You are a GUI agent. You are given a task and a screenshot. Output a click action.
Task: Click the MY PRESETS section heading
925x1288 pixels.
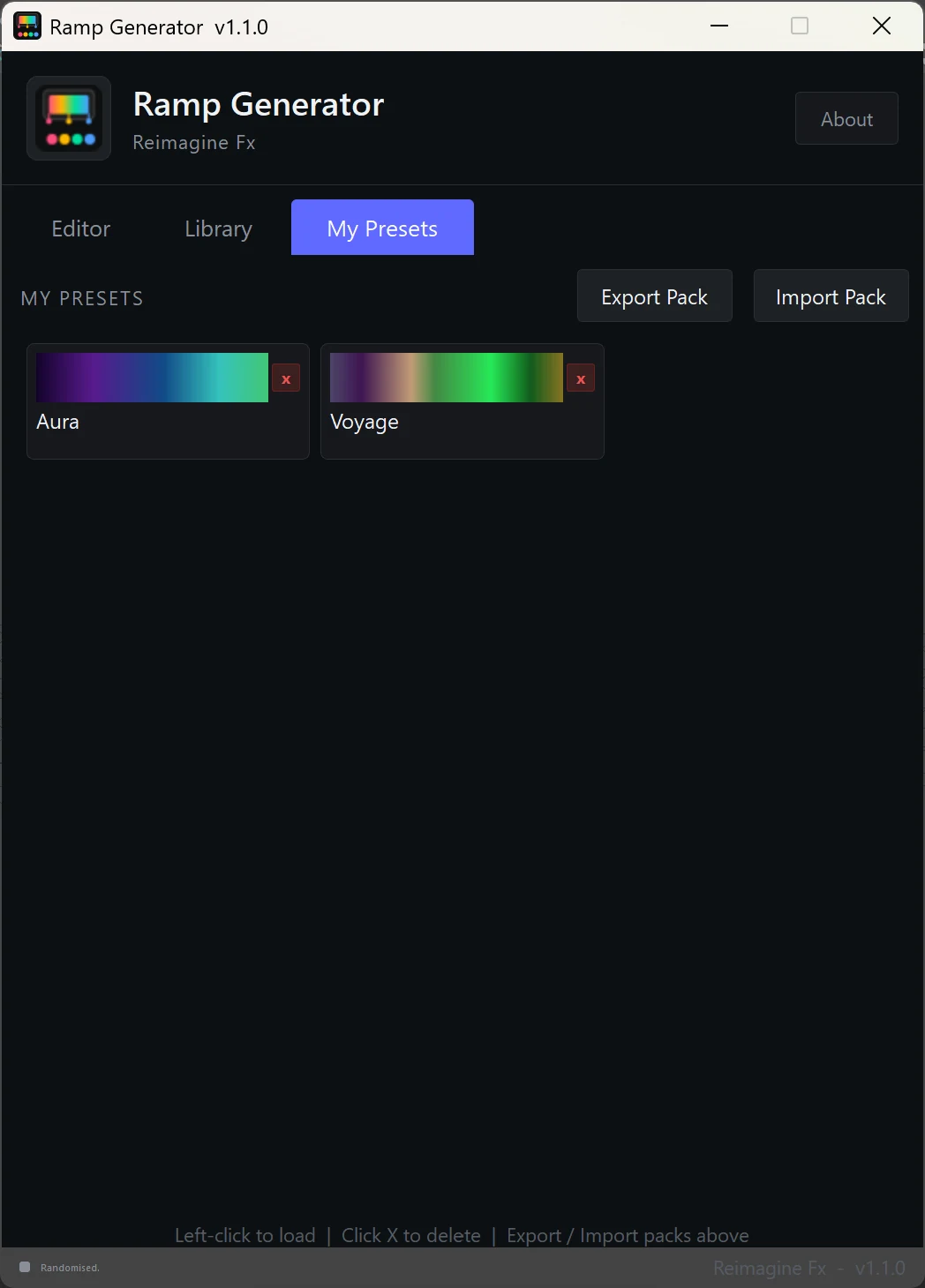tap(82, 298)
